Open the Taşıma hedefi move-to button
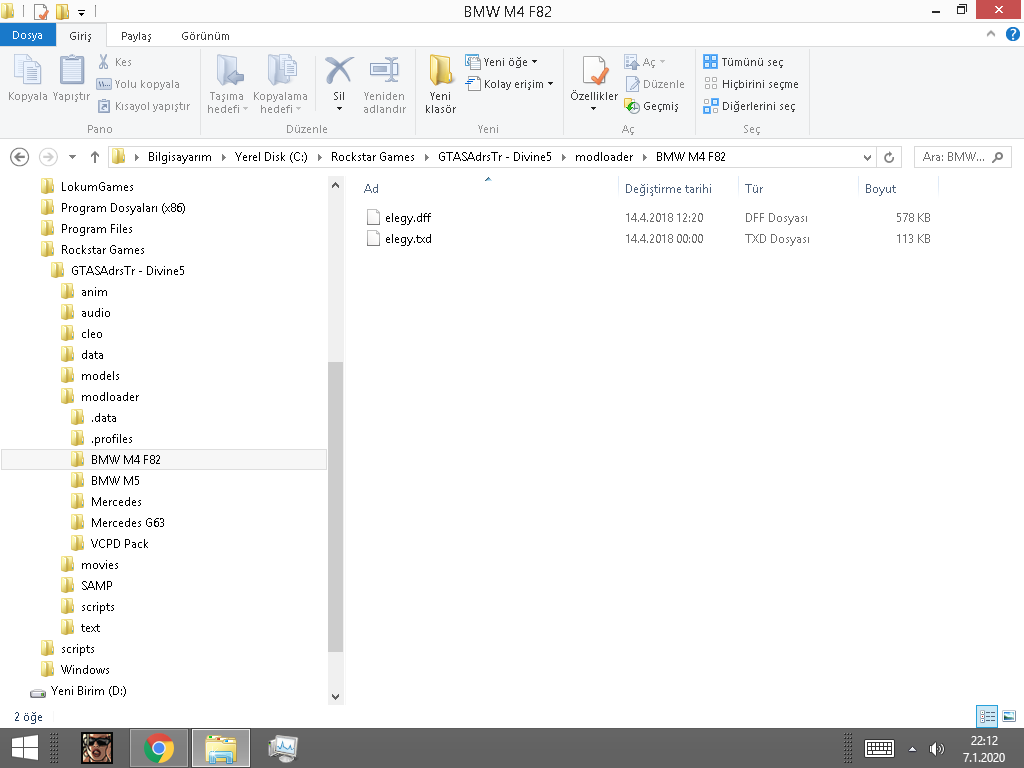The height and width of the screenshot is (768, 1024). pyautogui.click(x=227, y=85)
